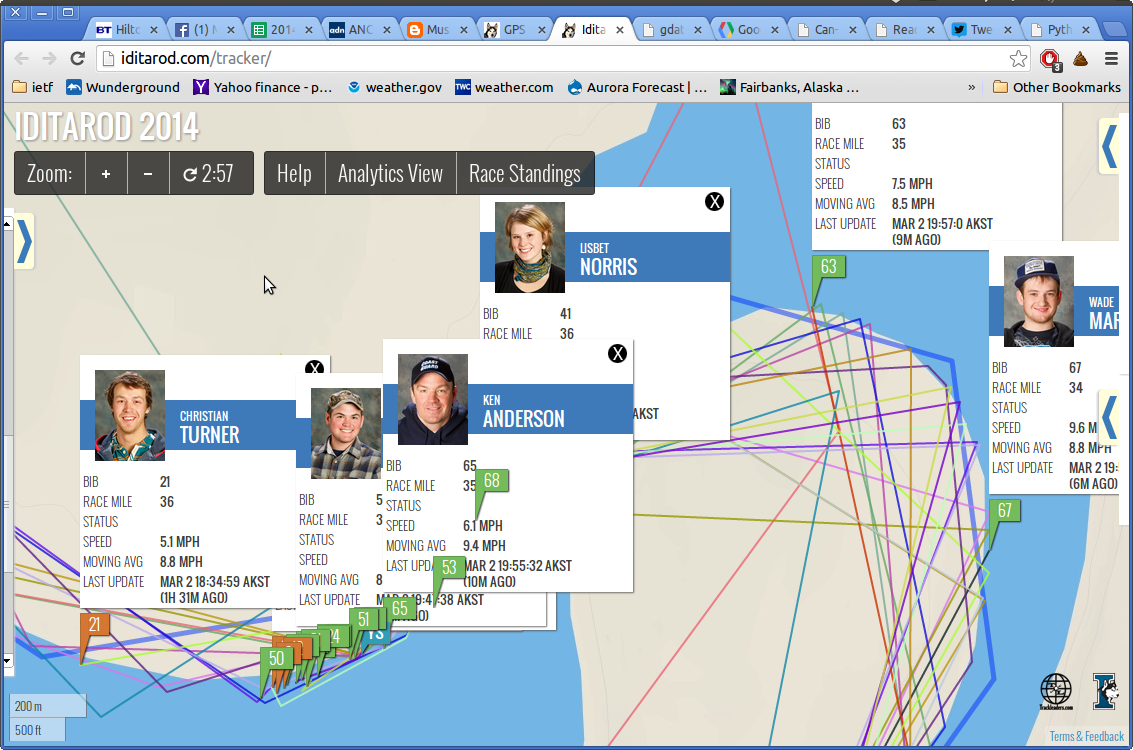Viewport: 1133px width, 750px height.
Task: Reload the page with browser refresh icon
Action: click(77, 59)
